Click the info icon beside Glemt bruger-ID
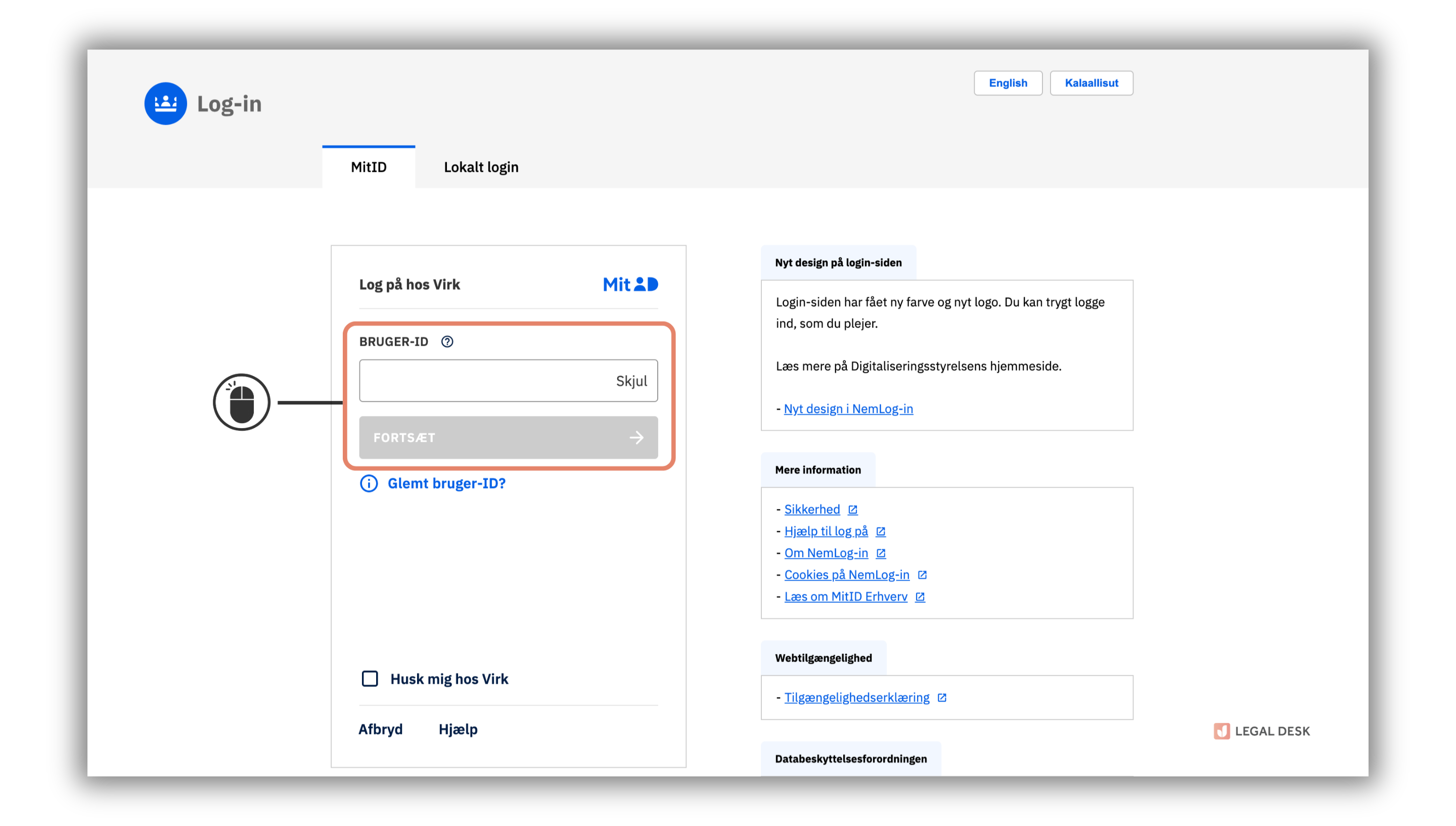 pyautogui.click(x=369, y=483)
